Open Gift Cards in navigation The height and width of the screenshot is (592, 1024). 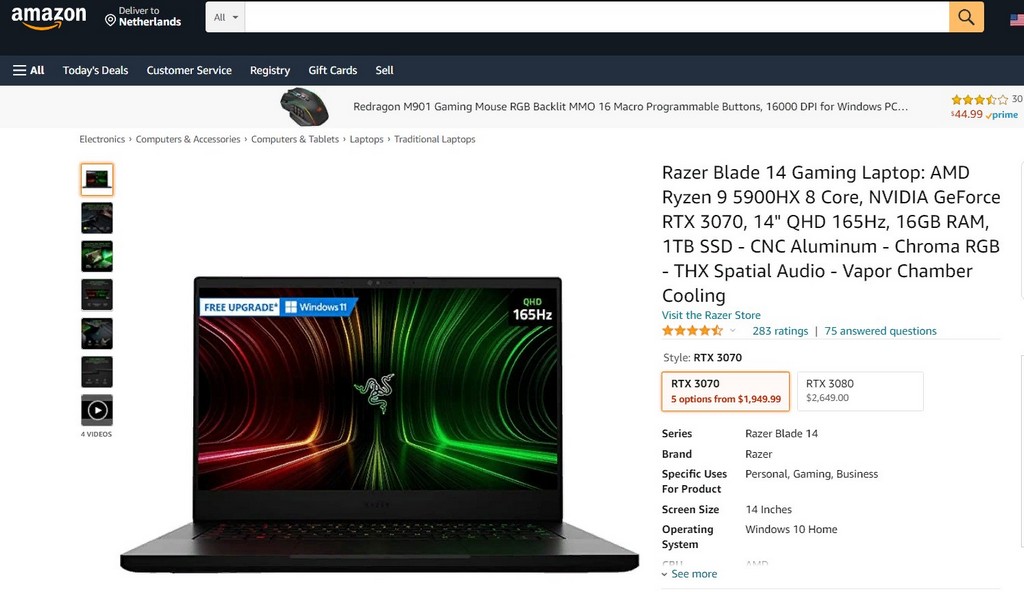click(332, 70)
